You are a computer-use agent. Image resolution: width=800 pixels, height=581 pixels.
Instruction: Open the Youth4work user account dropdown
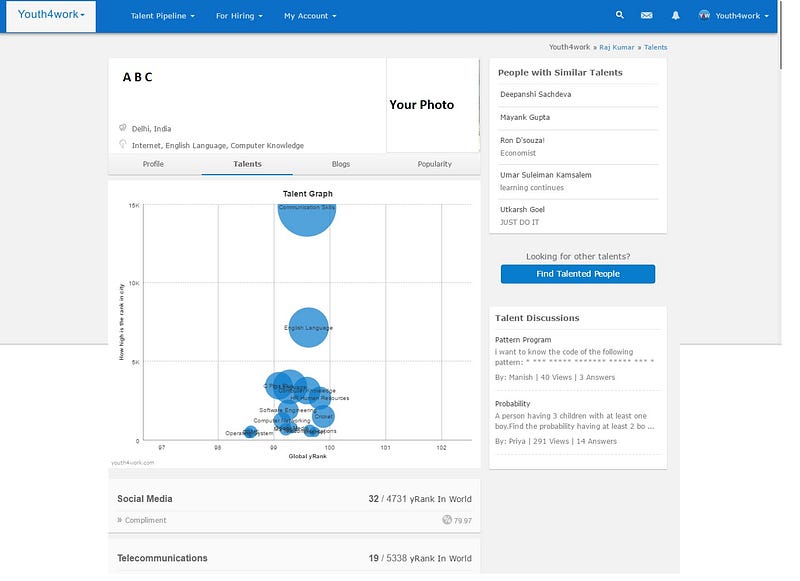(x=742, y=16)
